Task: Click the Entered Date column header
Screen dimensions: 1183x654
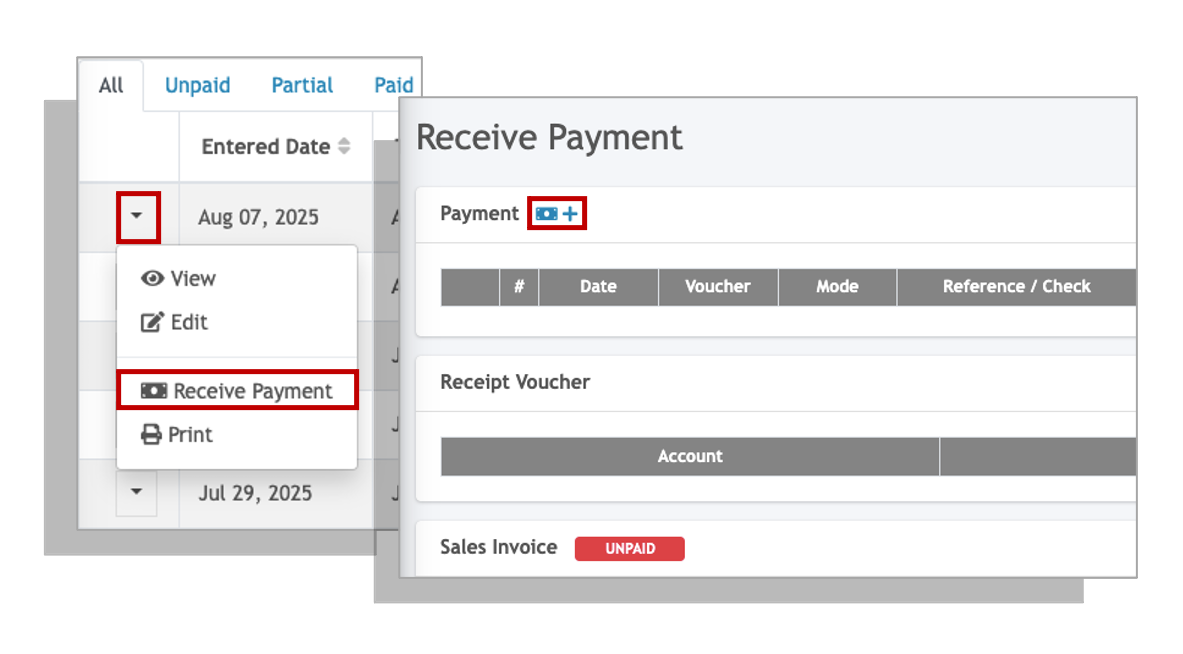Action: coord(275,146)
